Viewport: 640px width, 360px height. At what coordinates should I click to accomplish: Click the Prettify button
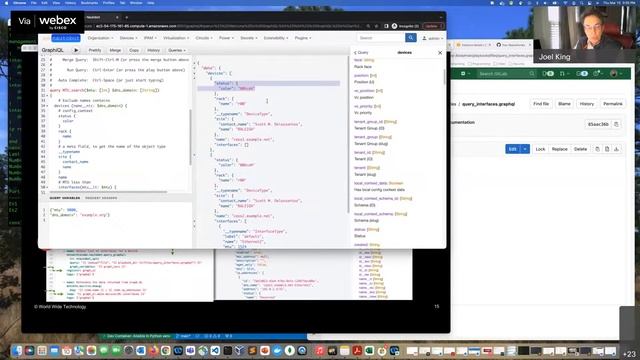point(95,50)
